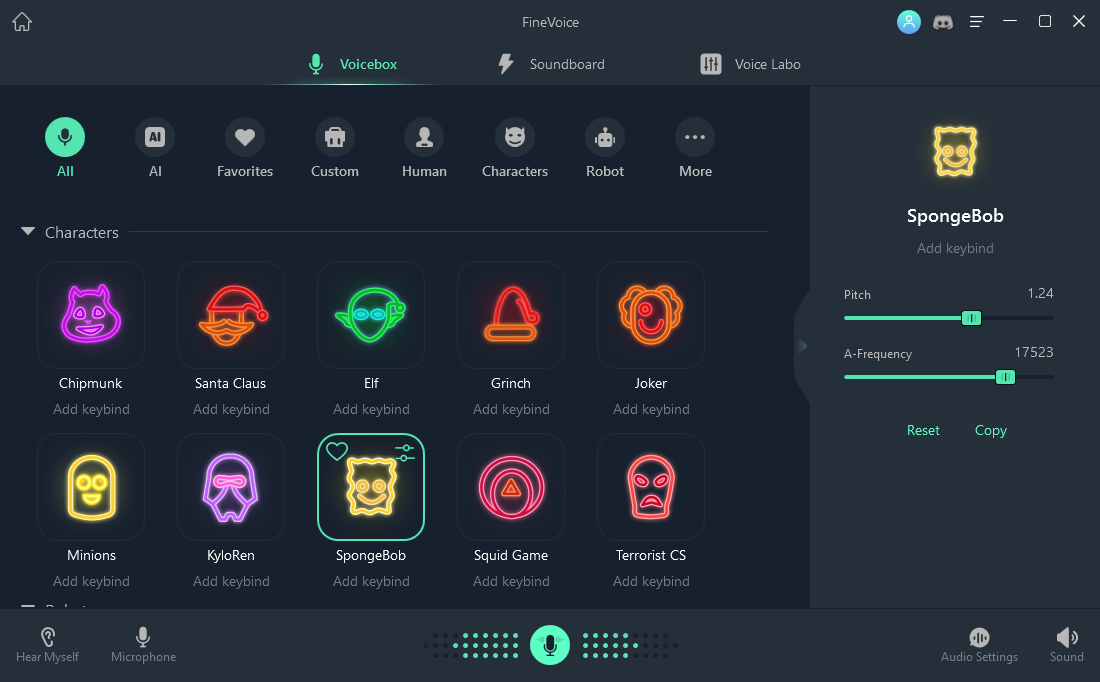The width and height of the screenshot is (1100, 682).
Task: Adjust the Pitch slider
Action: click(x=972, y=318)
